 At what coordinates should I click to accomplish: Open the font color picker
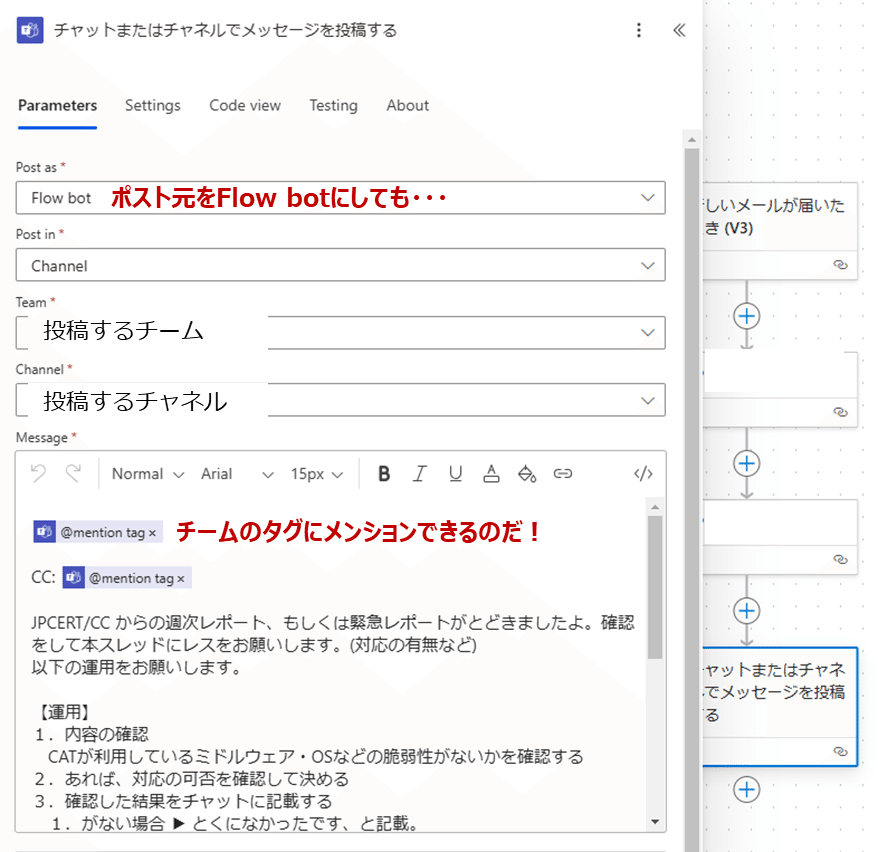(x=491, y=474)
